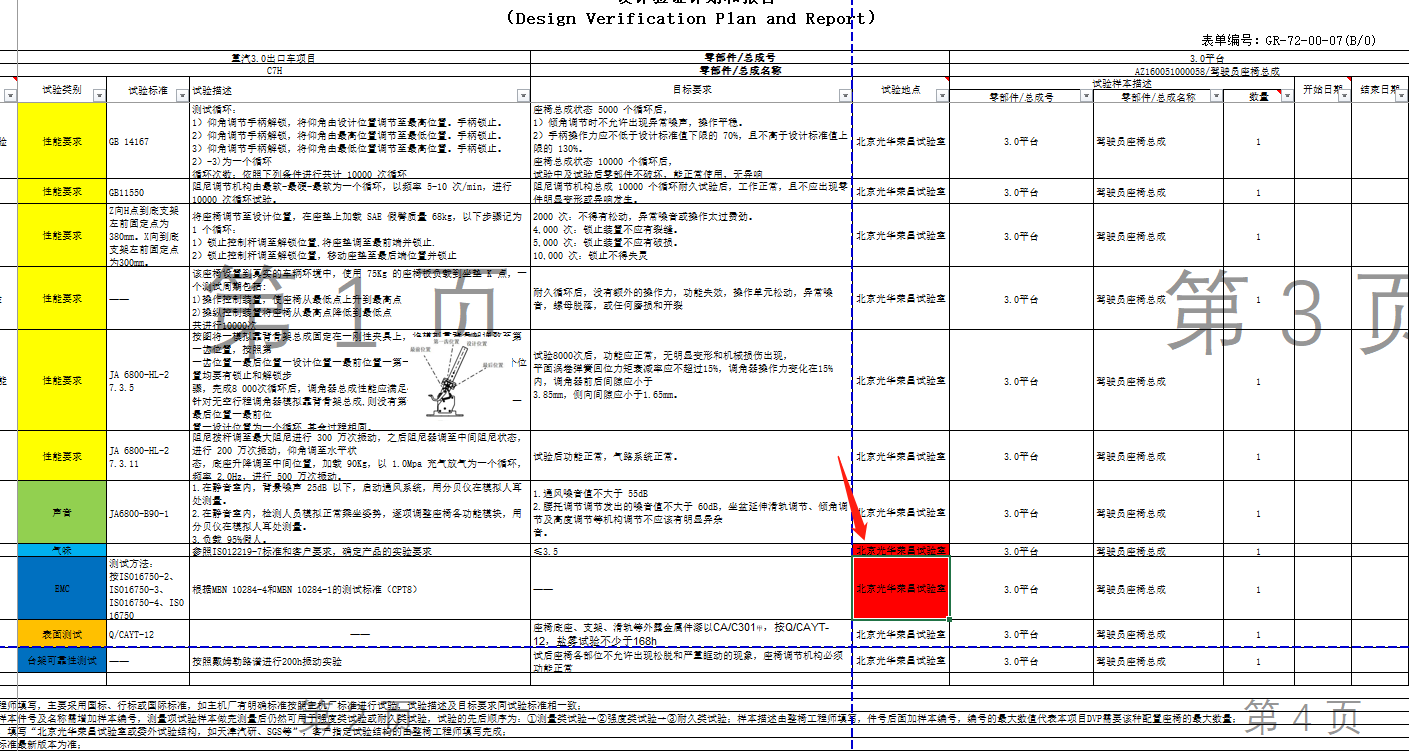Viewport: 1409px width, 751px height.
Task: Select the GB 14167 standard cell
Action: 148,142
